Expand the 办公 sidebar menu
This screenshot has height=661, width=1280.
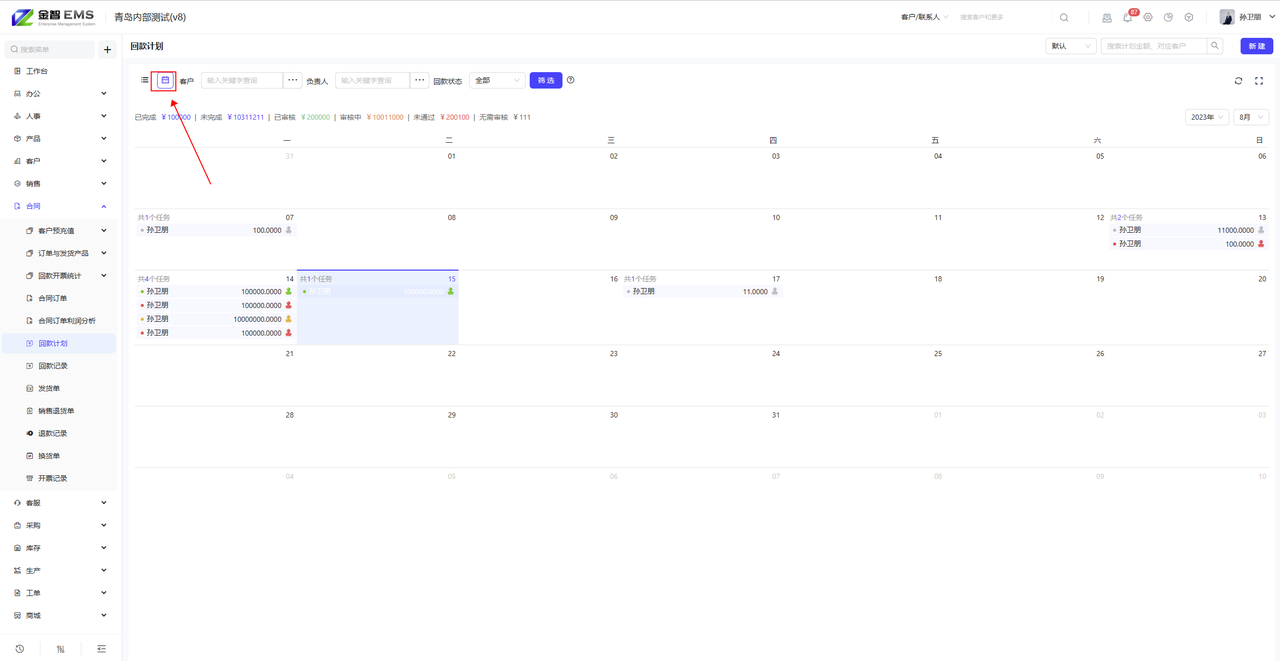point(60,94)
